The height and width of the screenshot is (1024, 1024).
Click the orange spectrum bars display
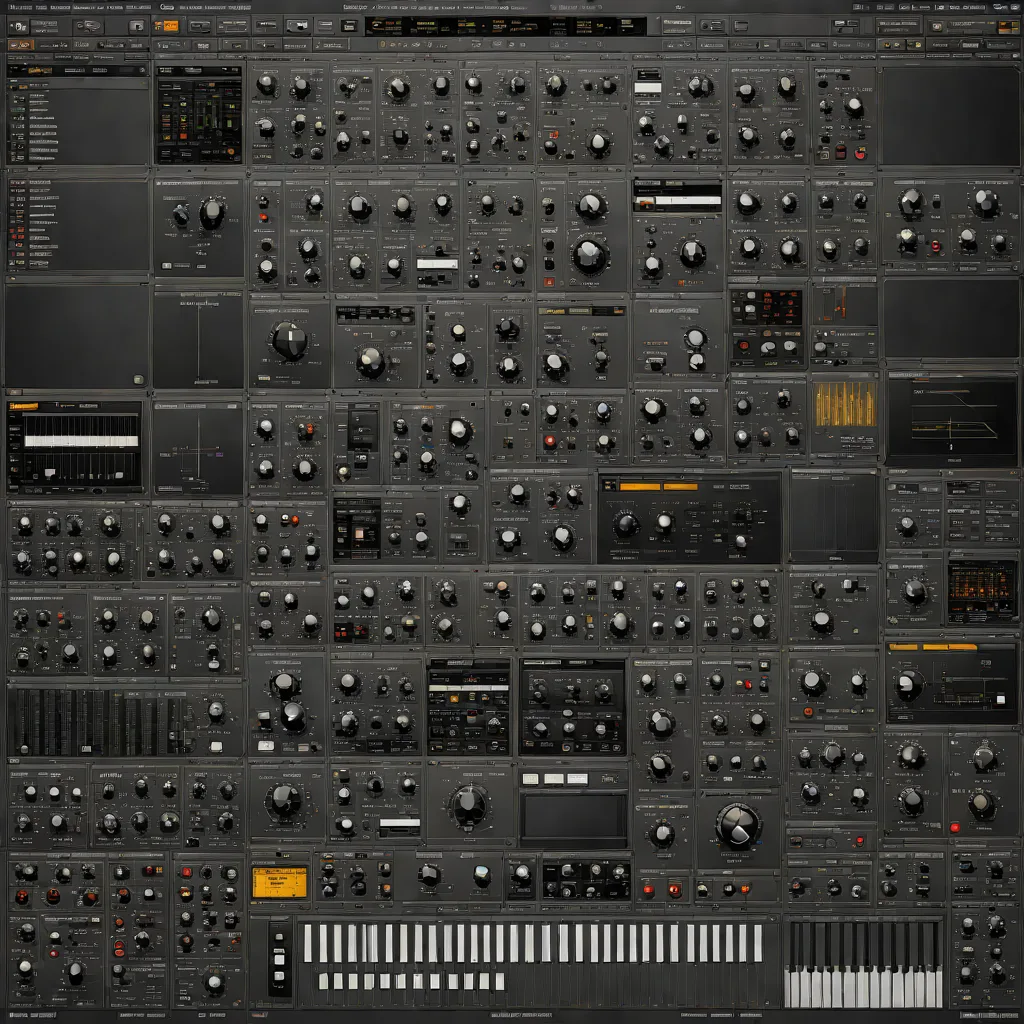(x=845, y=405)
